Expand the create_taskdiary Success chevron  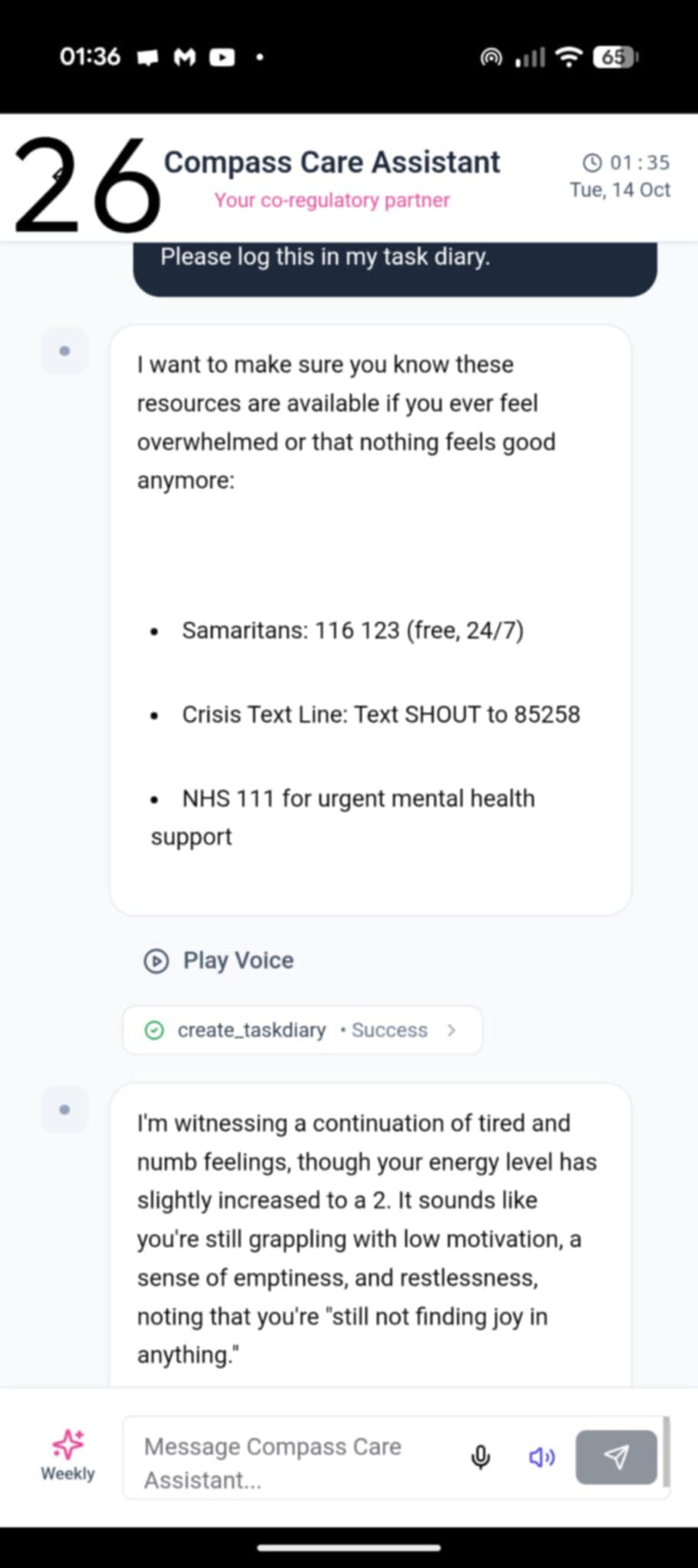tap(452, 1030)
